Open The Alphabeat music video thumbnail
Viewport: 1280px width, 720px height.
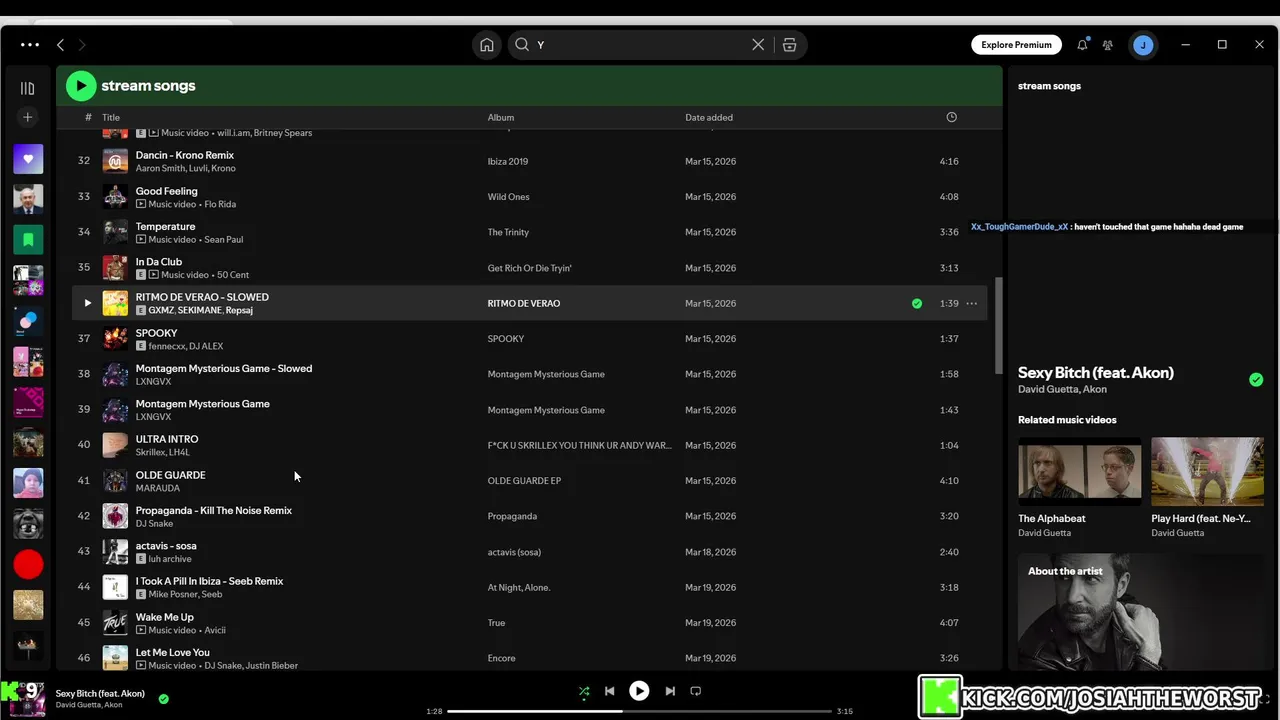(1079, 471)
